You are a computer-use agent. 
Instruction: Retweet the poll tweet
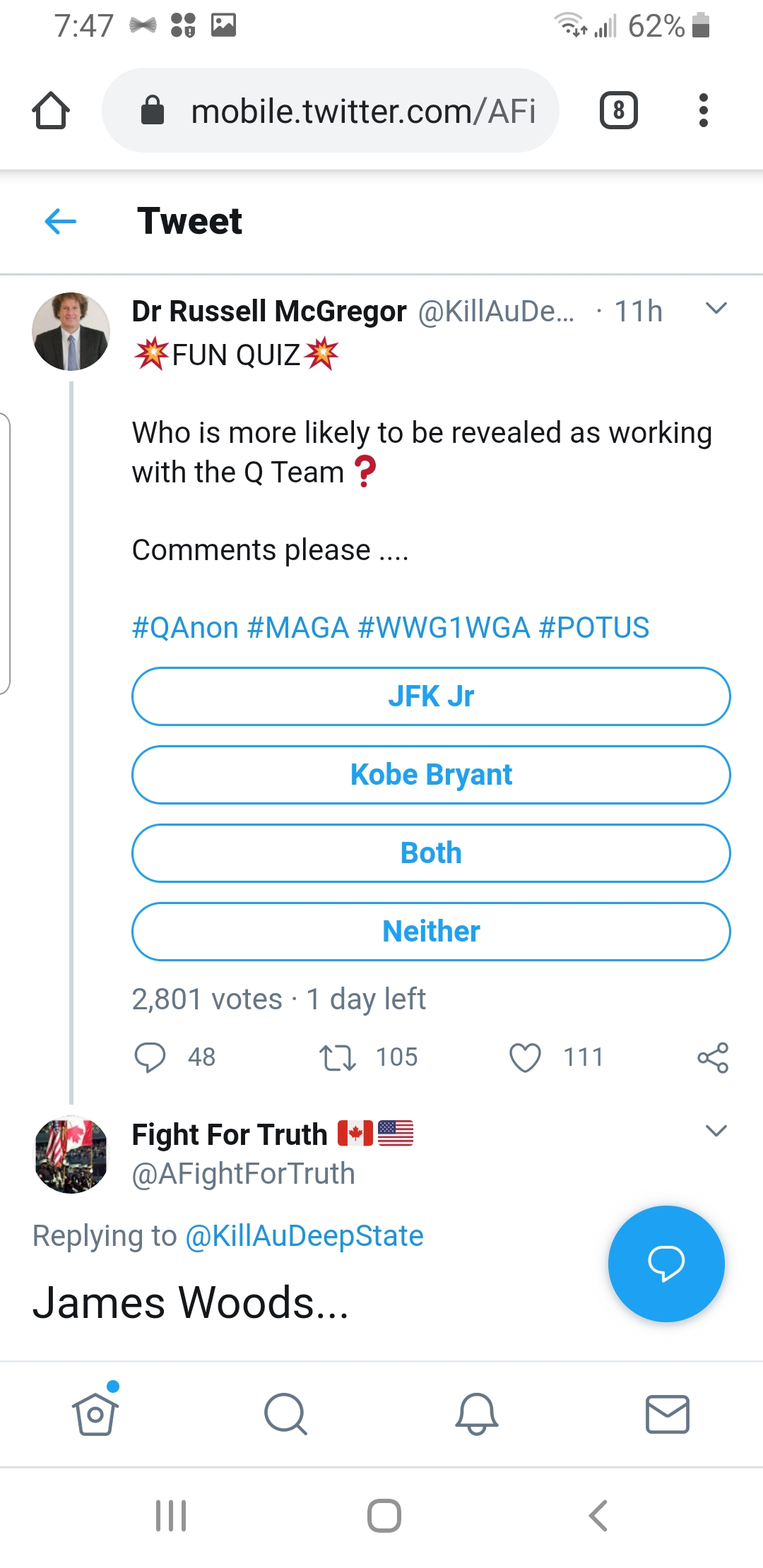(x=338, y=1057)
